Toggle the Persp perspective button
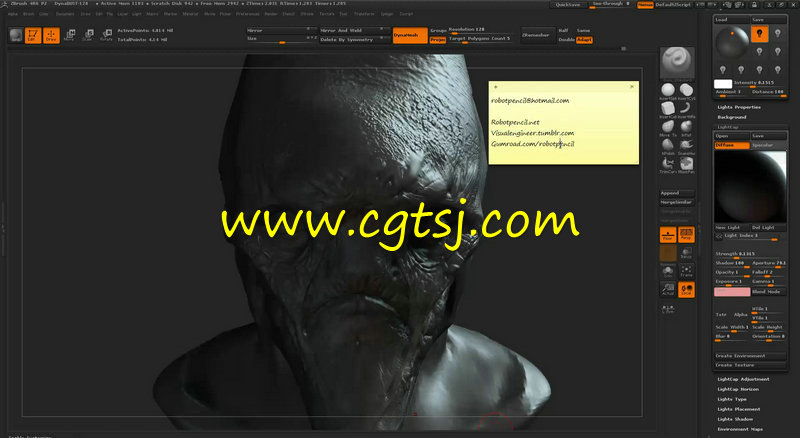This screenshot has height=438, width=800. [686, 234]
